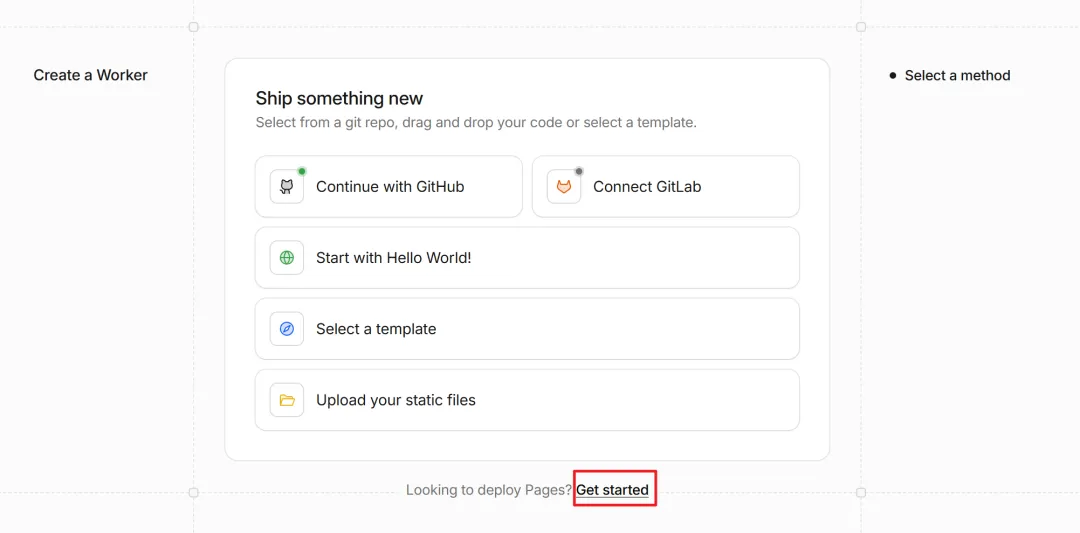Choose Upload your static files

click(x=527, y=400)
